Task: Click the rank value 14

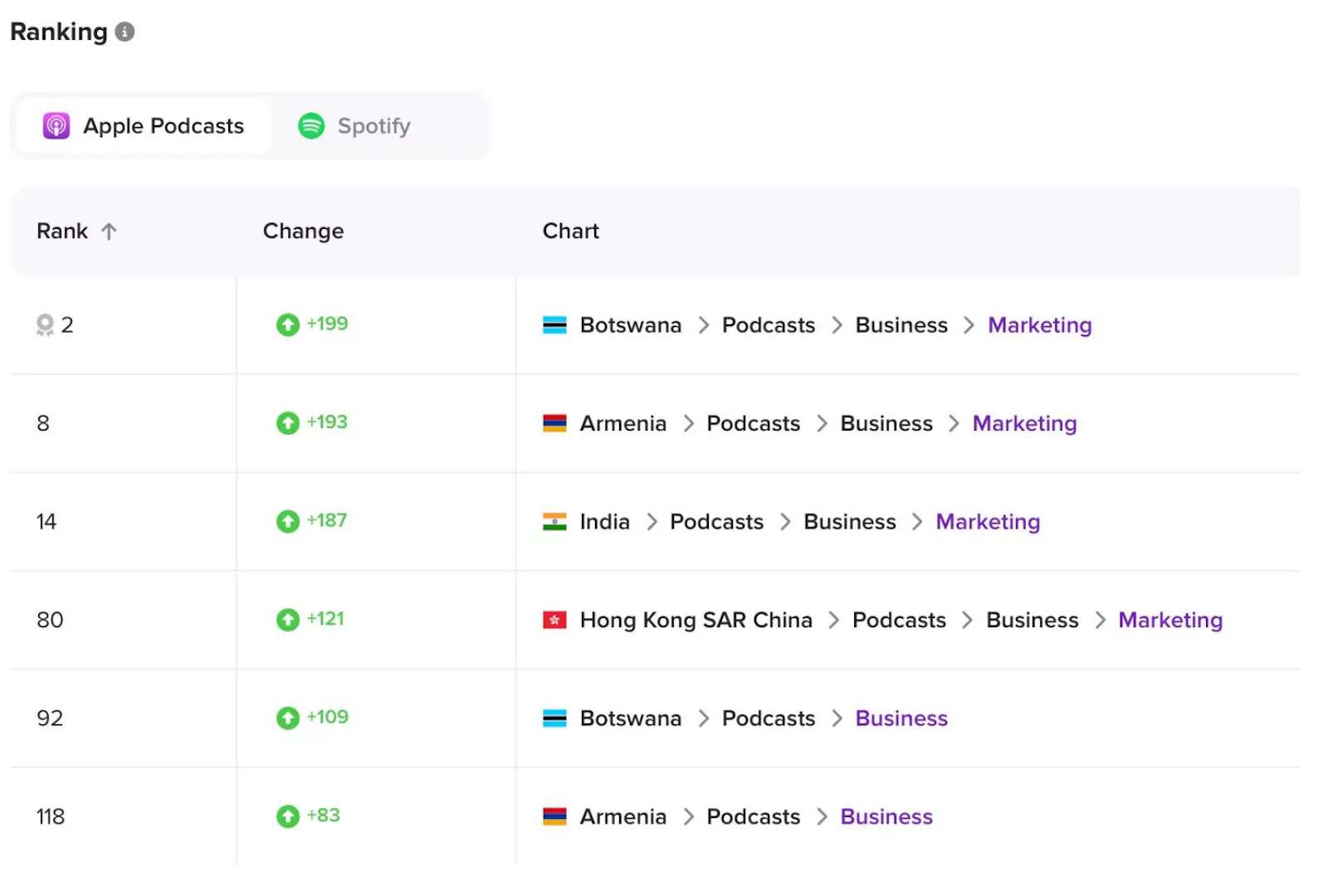Action: tap(46, 522)
